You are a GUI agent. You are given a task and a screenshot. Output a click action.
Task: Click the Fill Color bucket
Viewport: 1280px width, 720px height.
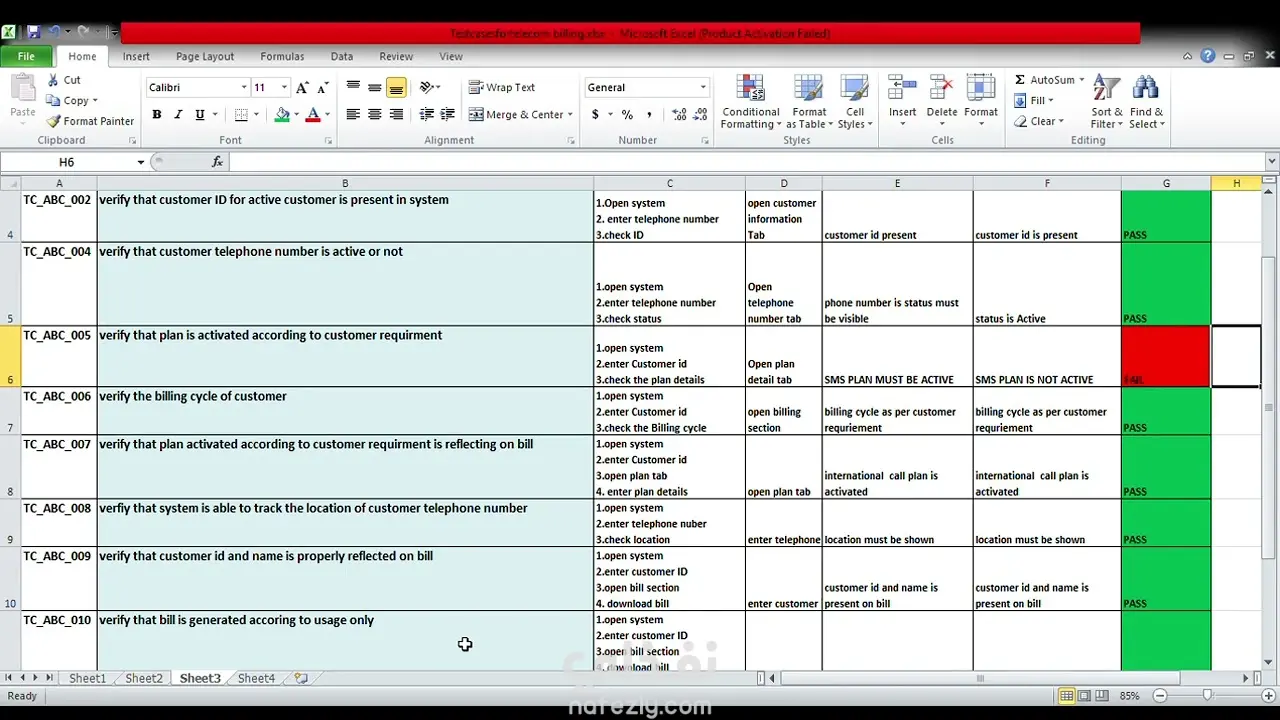(282, 115)
